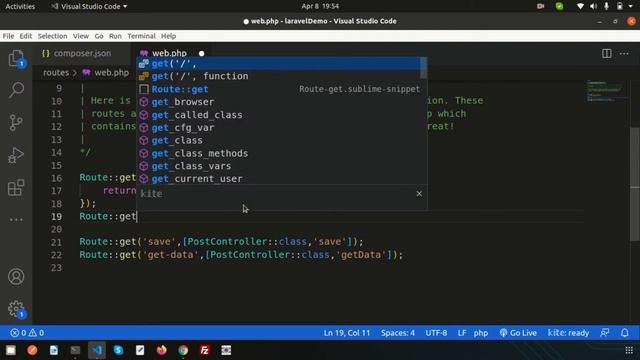Open Chrome from the dock

[x=183, y=350]
